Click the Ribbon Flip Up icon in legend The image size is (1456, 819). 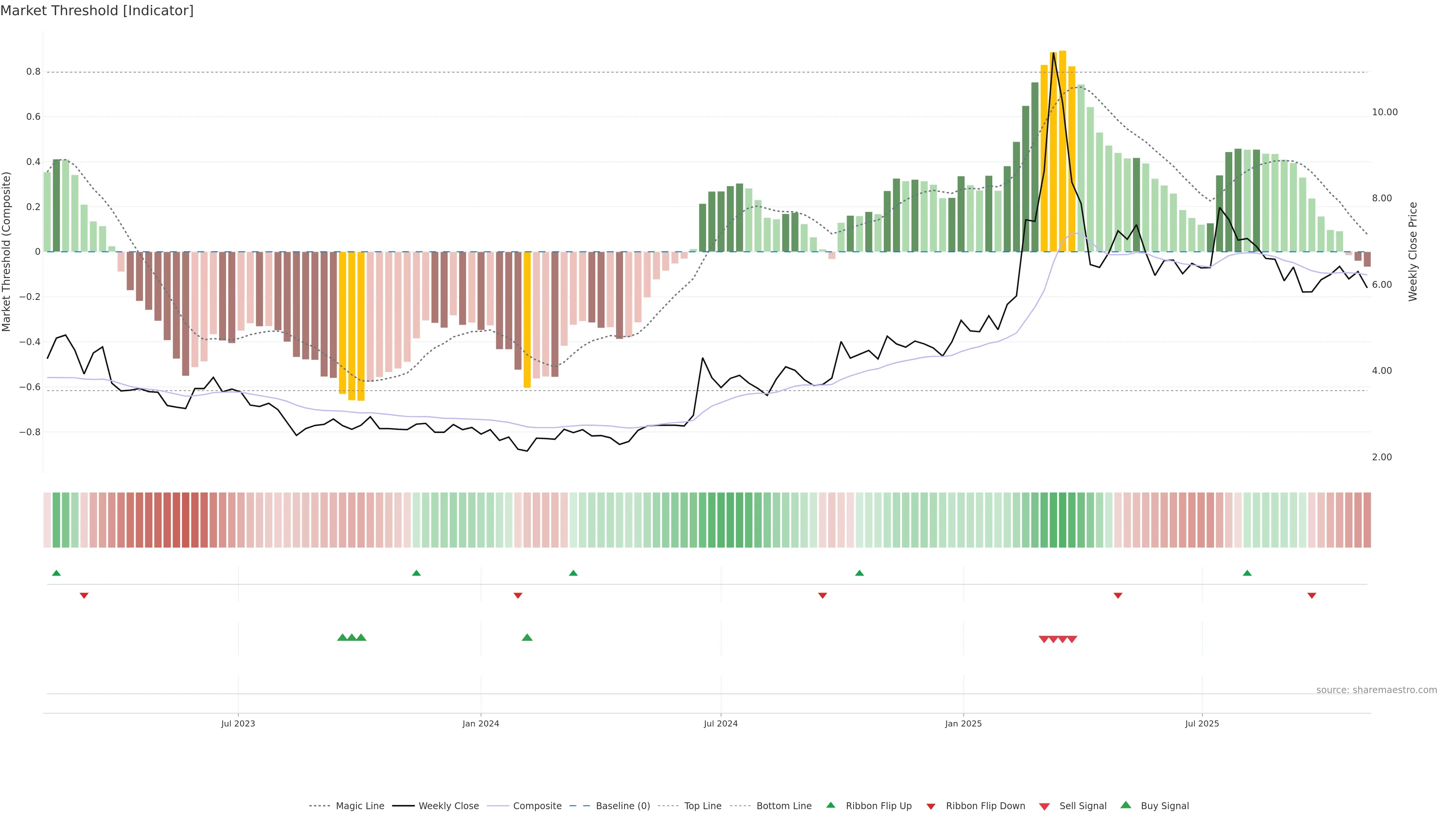[x=830, y=805]
